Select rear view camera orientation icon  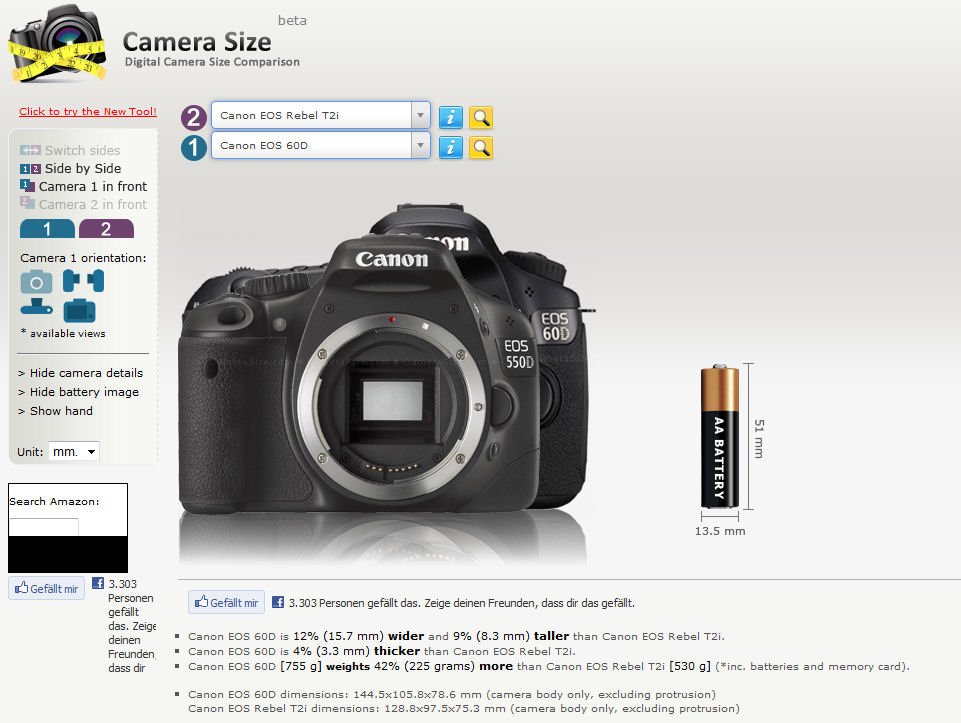tap(79, 311)
